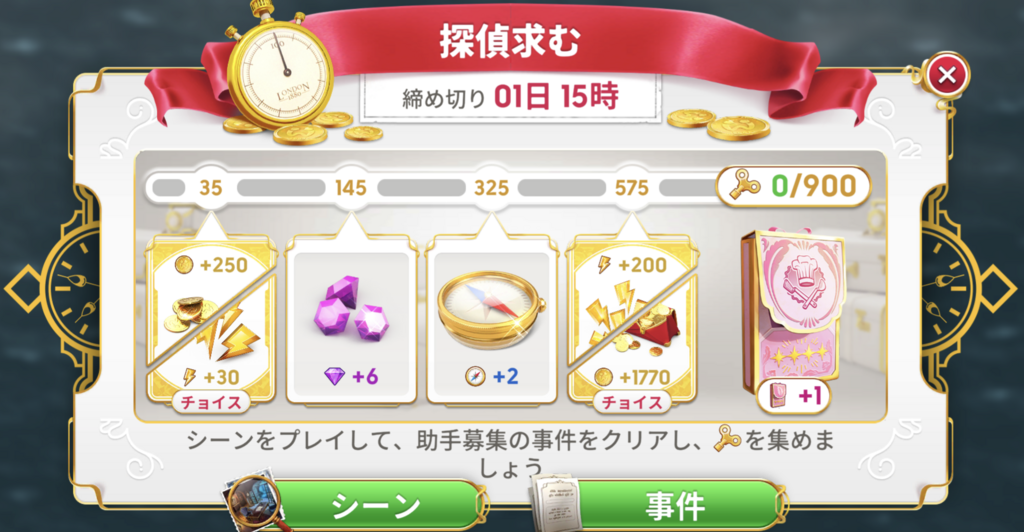This screenshot has height=532, width=1024.
Task: Click the green シーン button
Action: tap(376, 505)
